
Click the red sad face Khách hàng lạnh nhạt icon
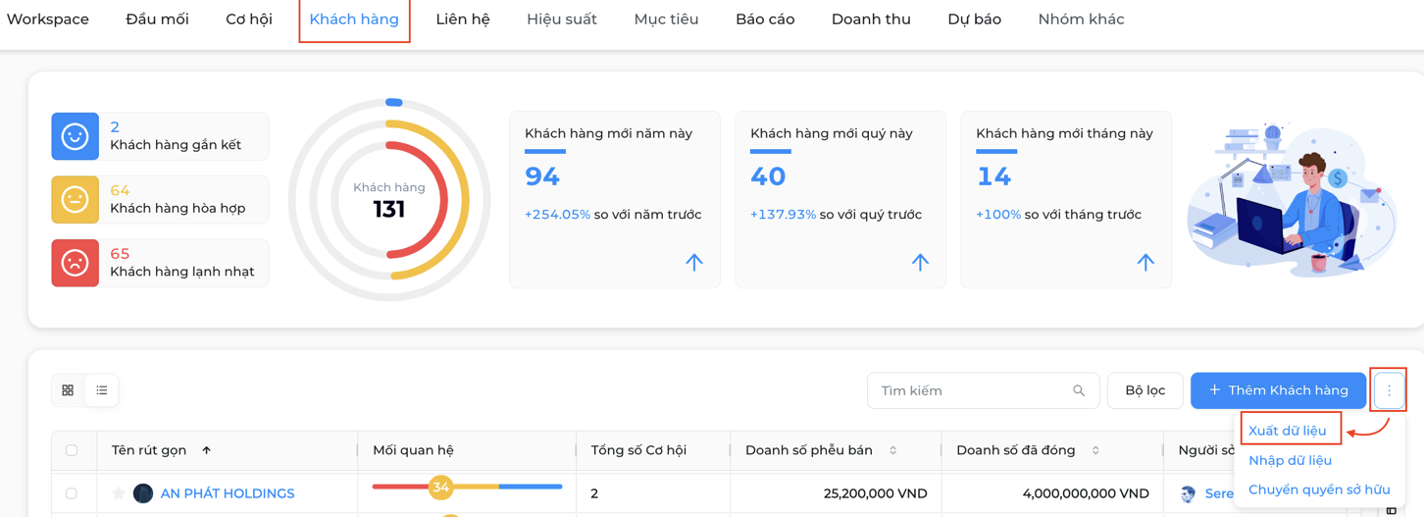click(x=75, y=263)
